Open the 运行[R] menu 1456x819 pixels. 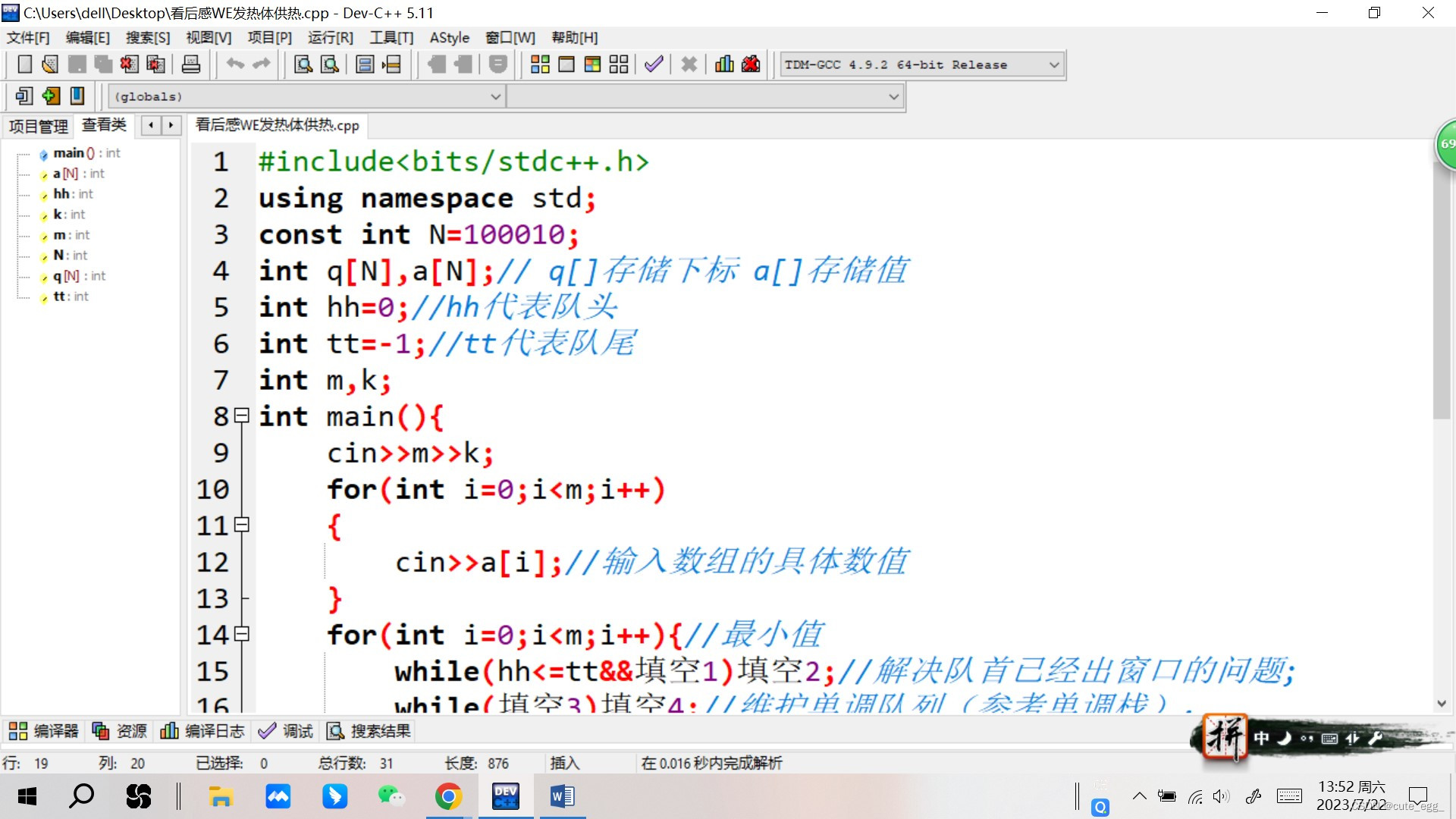pyautogui.click(x=330, y=38)
